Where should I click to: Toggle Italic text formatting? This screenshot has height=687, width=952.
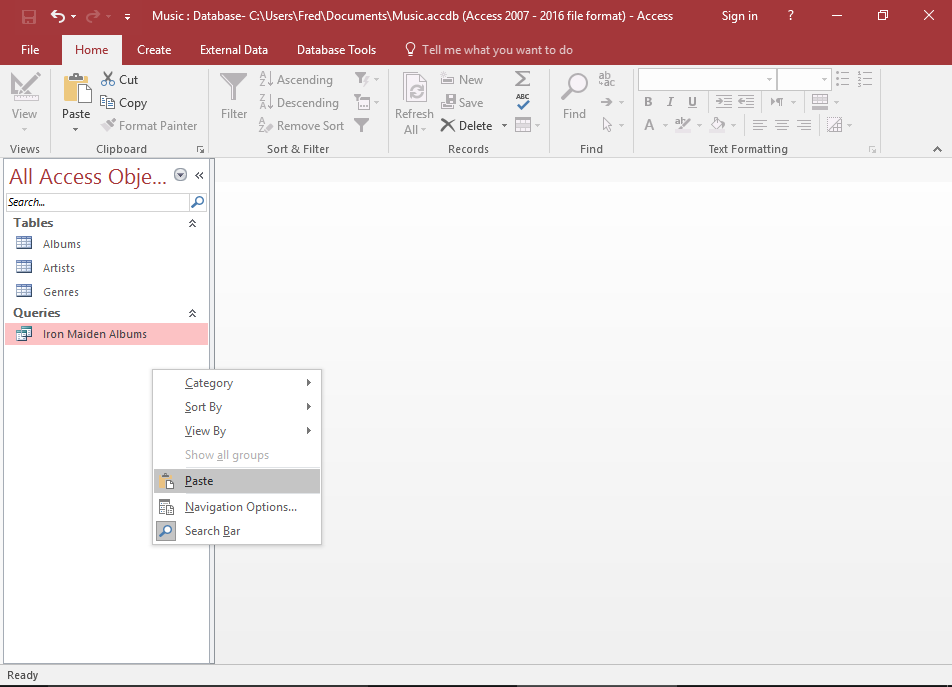670,102
